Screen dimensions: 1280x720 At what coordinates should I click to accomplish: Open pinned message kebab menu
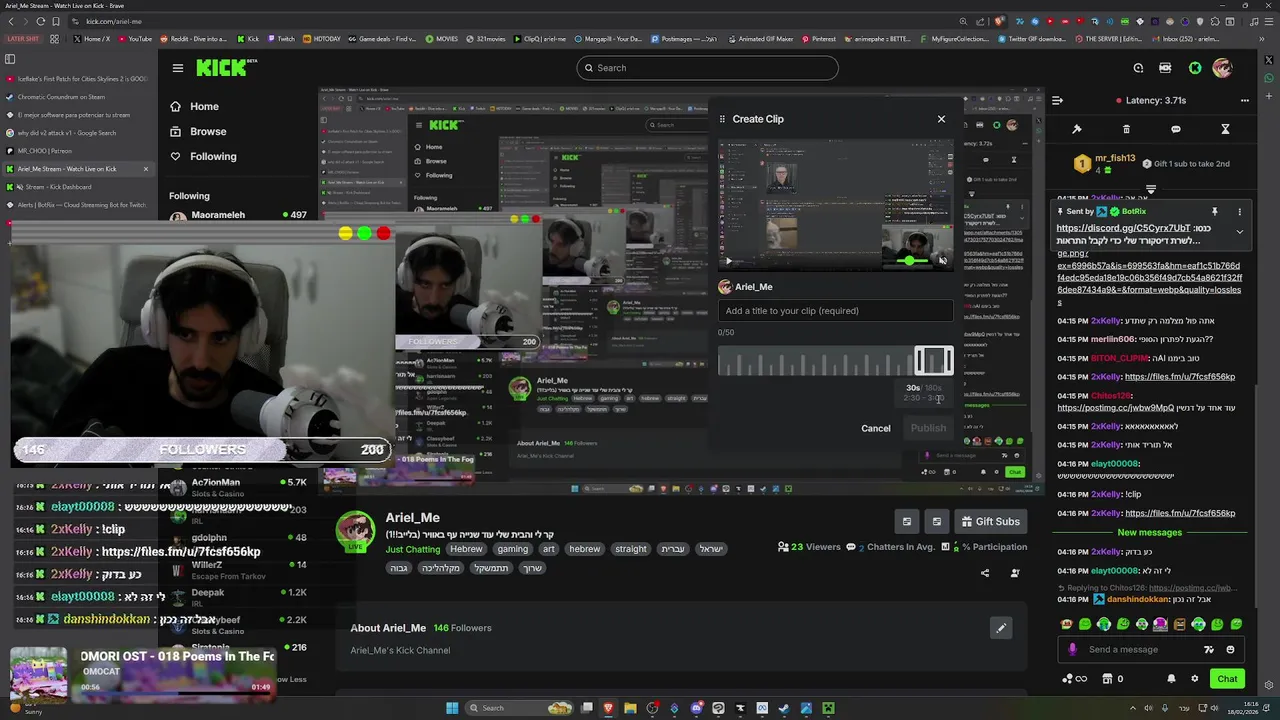tap(1239, 212)
